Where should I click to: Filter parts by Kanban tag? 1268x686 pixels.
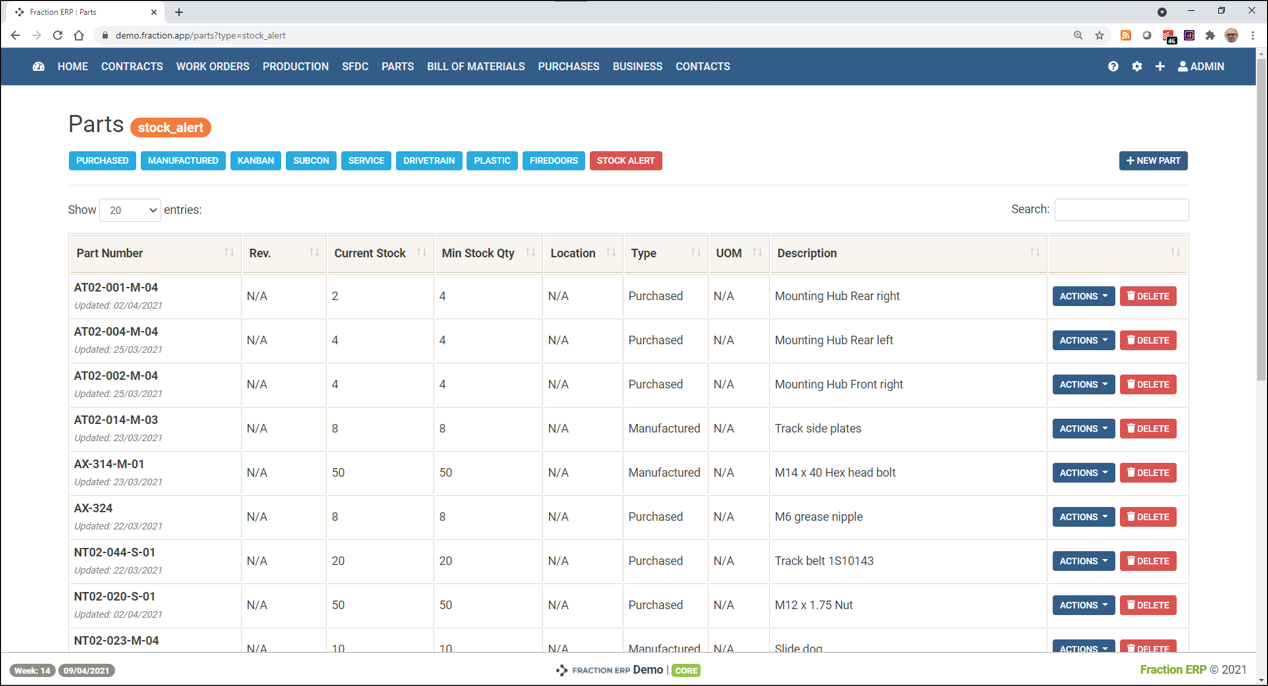[x=255, y=161]
